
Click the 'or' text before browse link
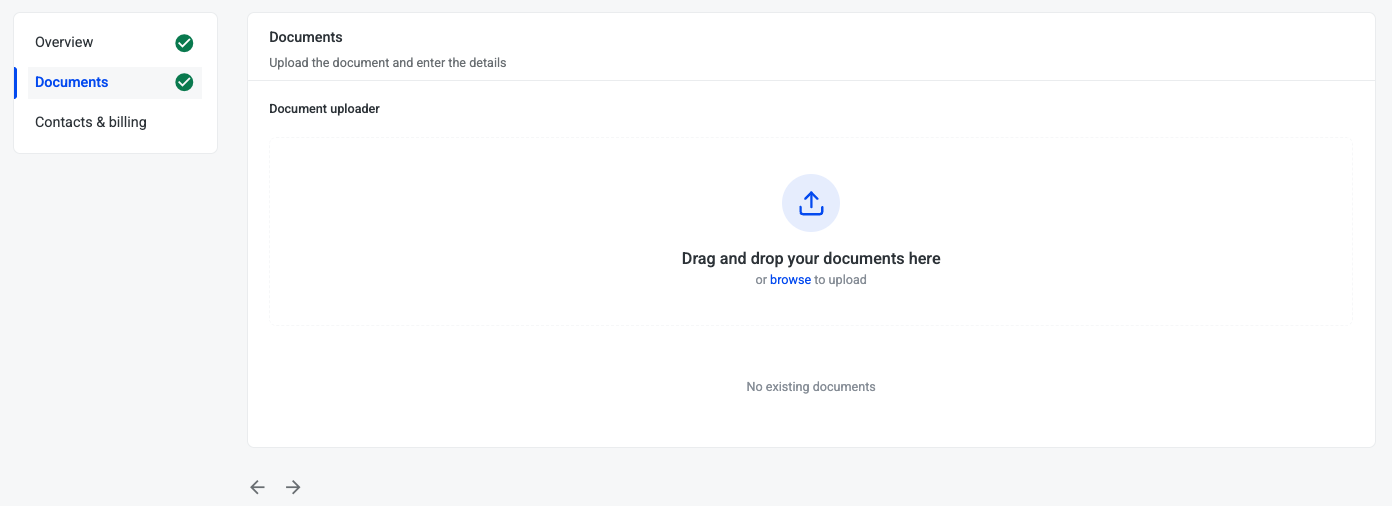tap(761, 280)
